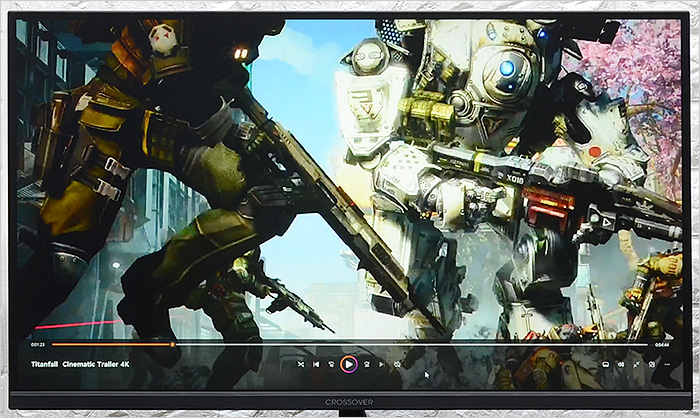
Task: Skip to the previous track
Action: tap(316, 365)
